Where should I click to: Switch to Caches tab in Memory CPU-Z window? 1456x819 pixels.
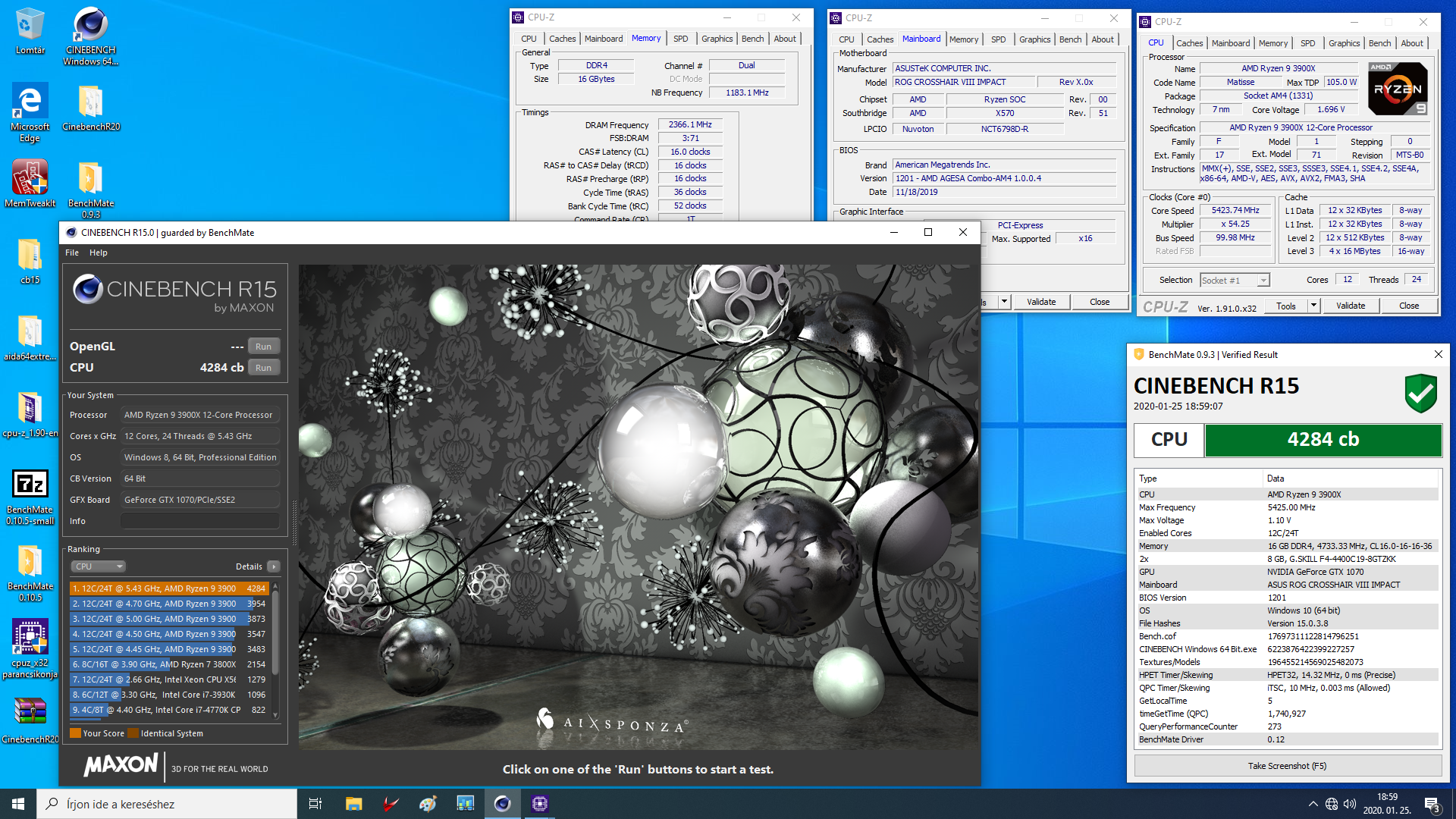[562, 39]
